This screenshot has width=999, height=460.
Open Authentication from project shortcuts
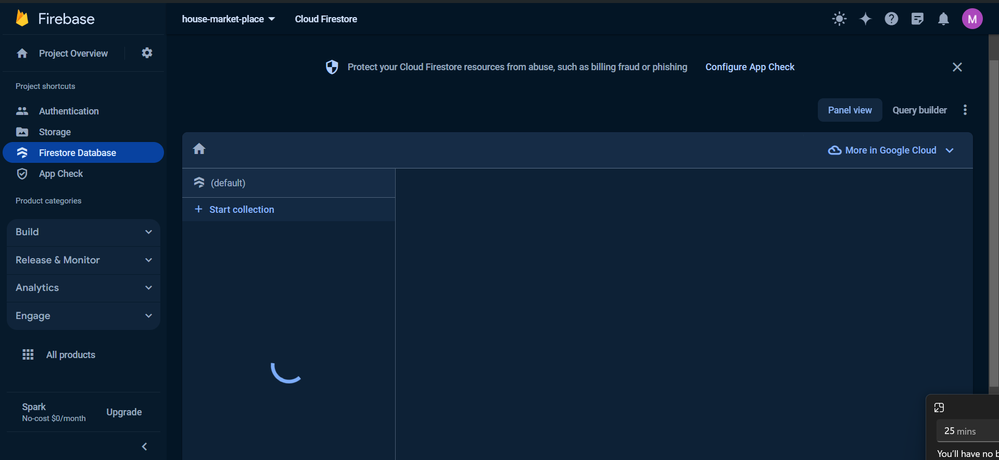click(83, 111)
